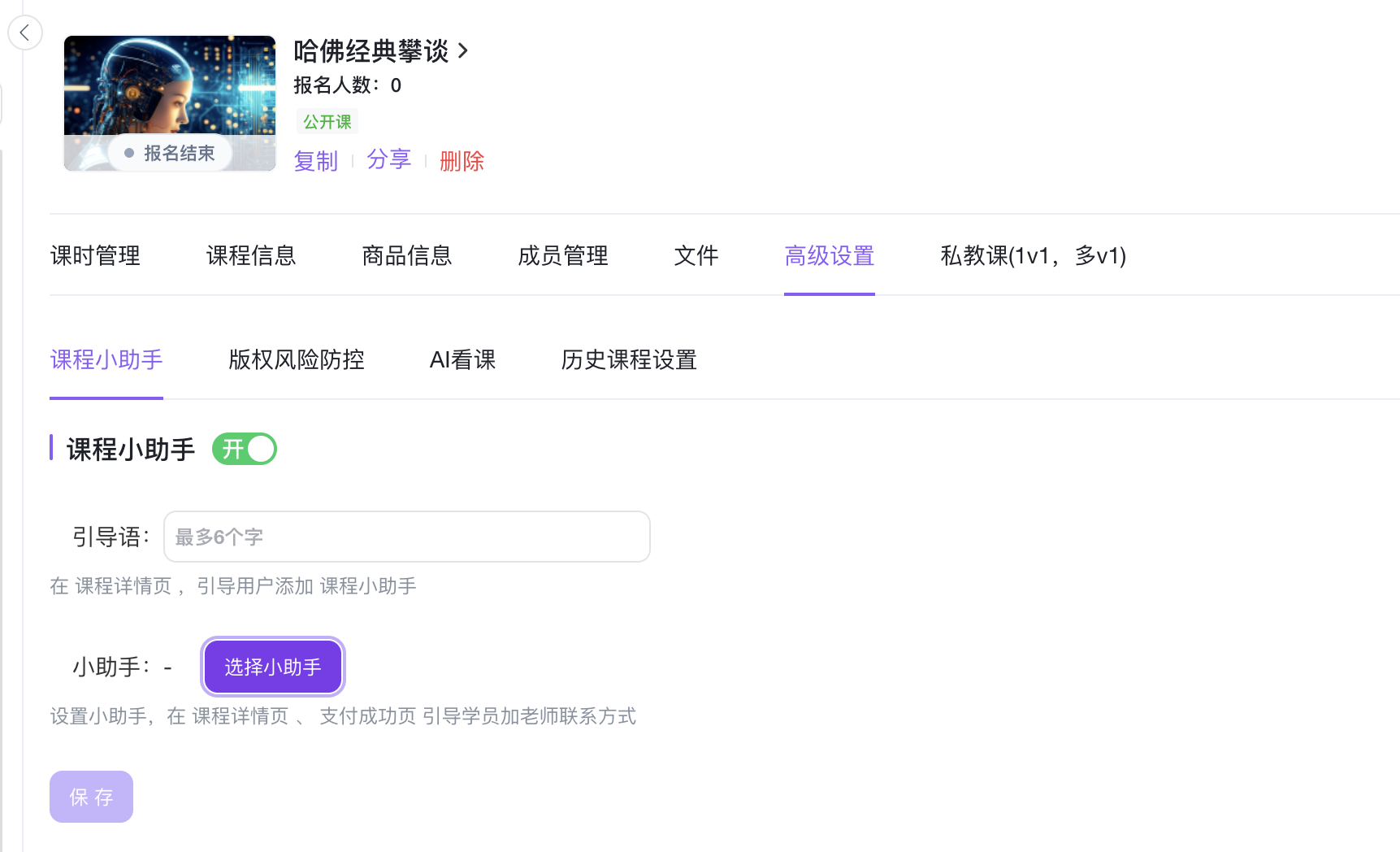Image resolution: width=1400 pixels, height=852 pixels.
Task: Click the back arrow circle icon
Action: 25,33
